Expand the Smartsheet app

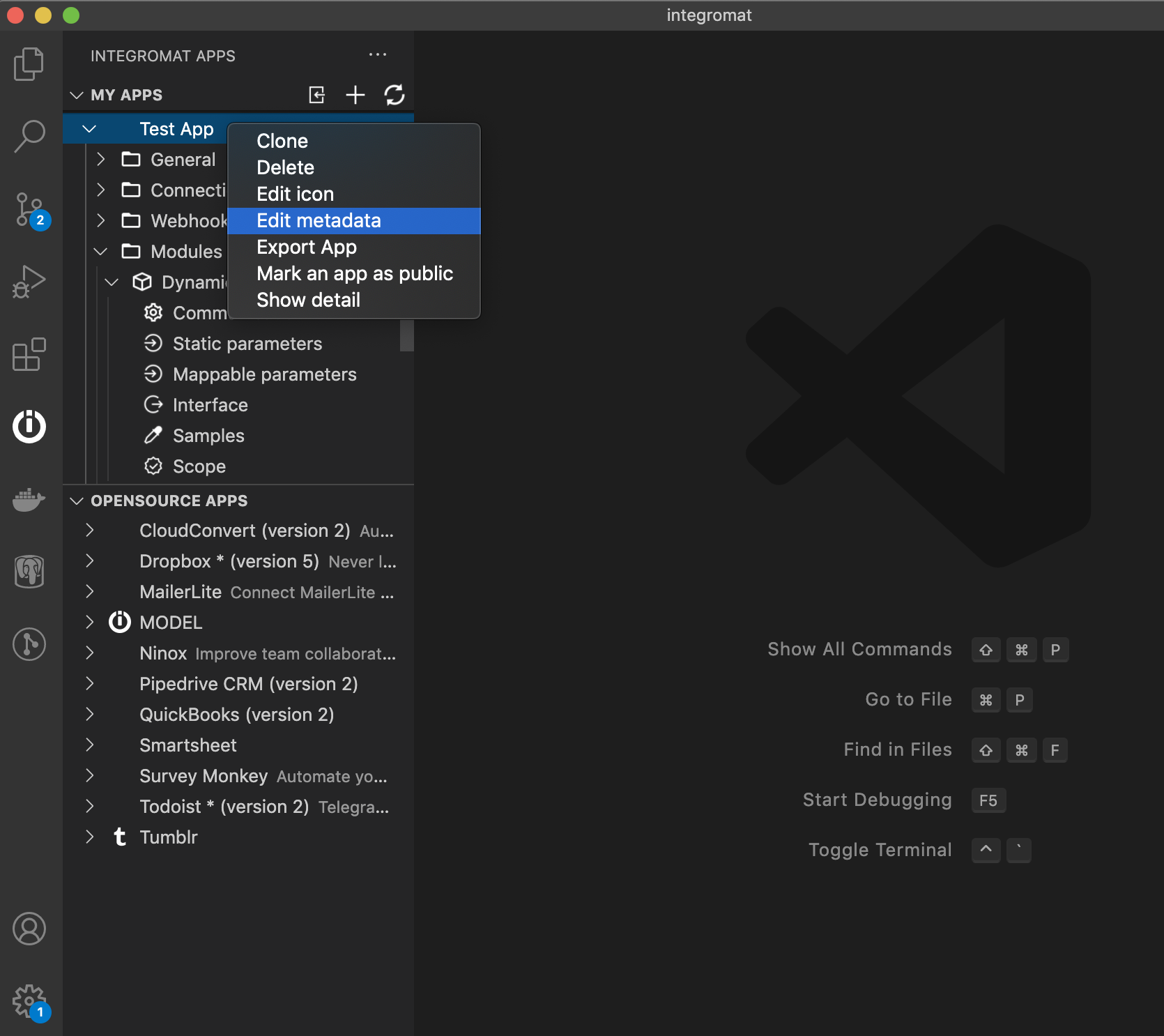coord(89,745)
